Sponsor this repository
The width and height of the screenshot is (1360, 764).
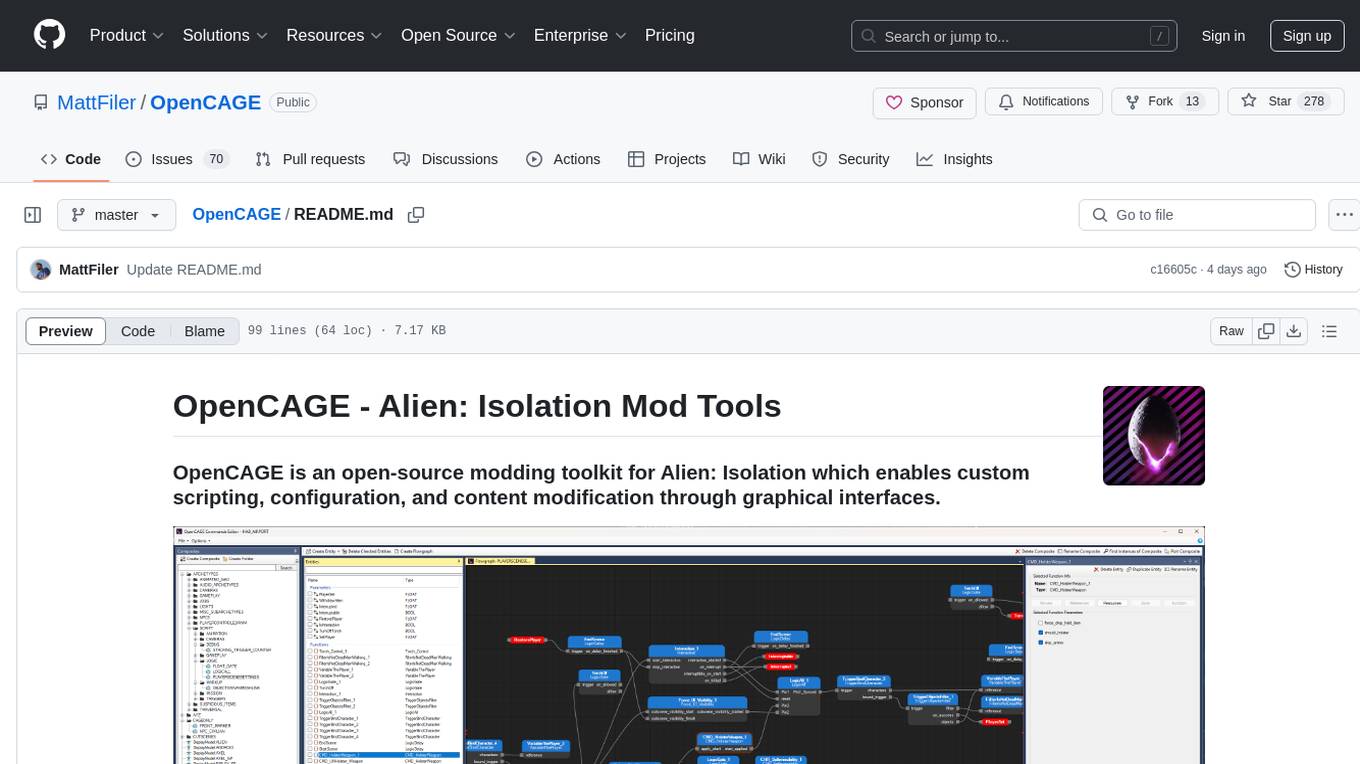pos(924,102)
